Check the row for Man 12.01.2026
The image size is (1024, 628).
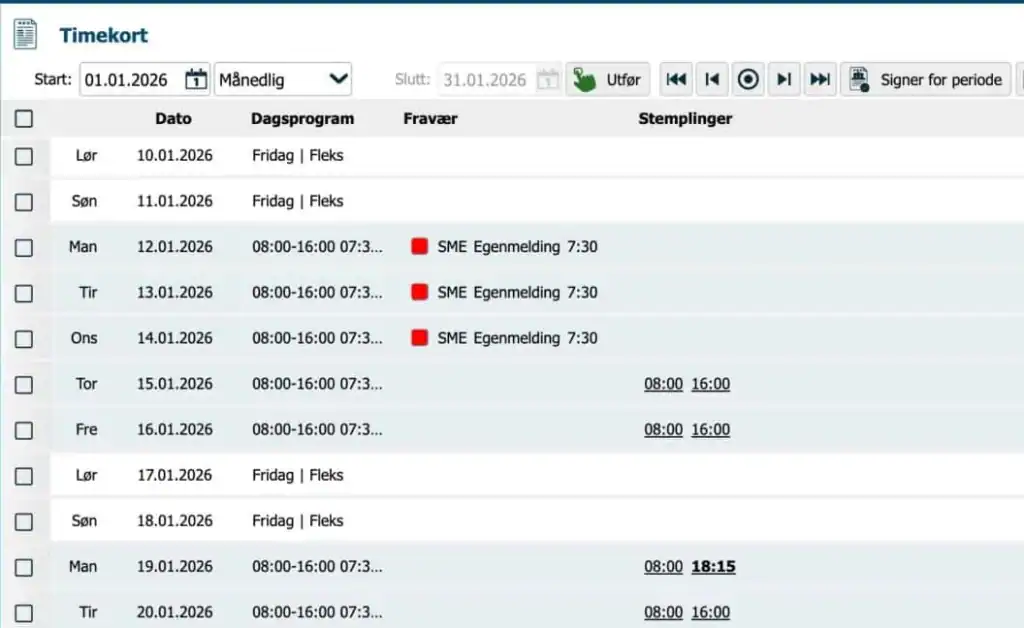click(x=24, y=248)
